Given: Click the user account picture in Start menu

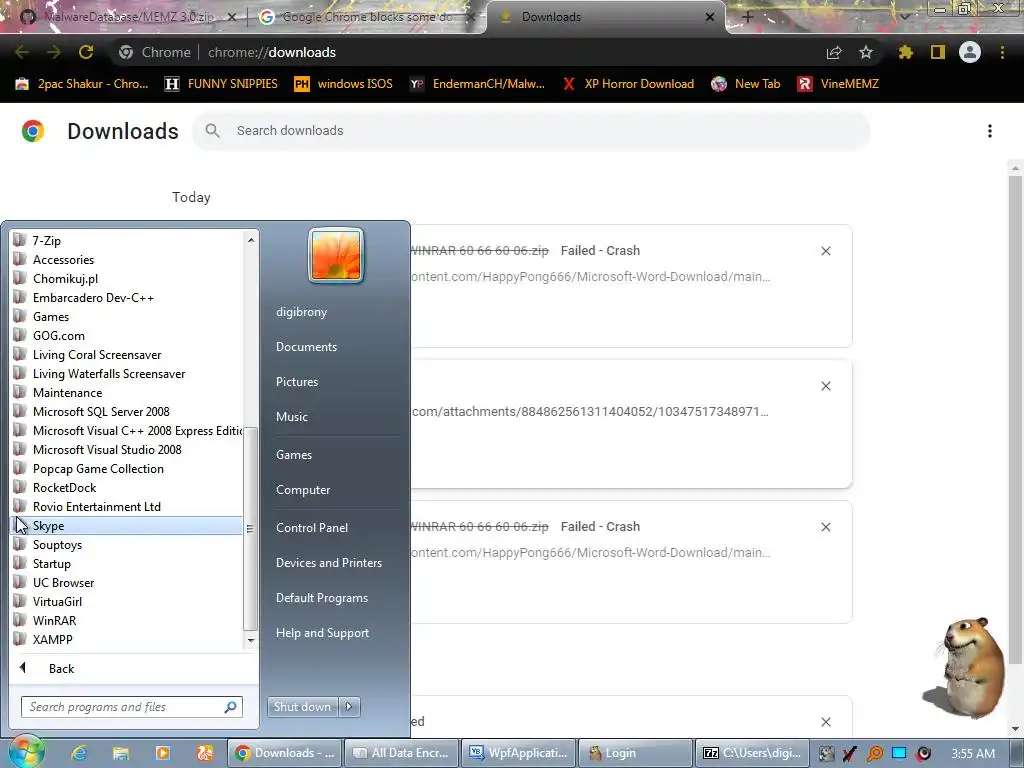Looking at the screenshot, I should click(x=336, y=255).
